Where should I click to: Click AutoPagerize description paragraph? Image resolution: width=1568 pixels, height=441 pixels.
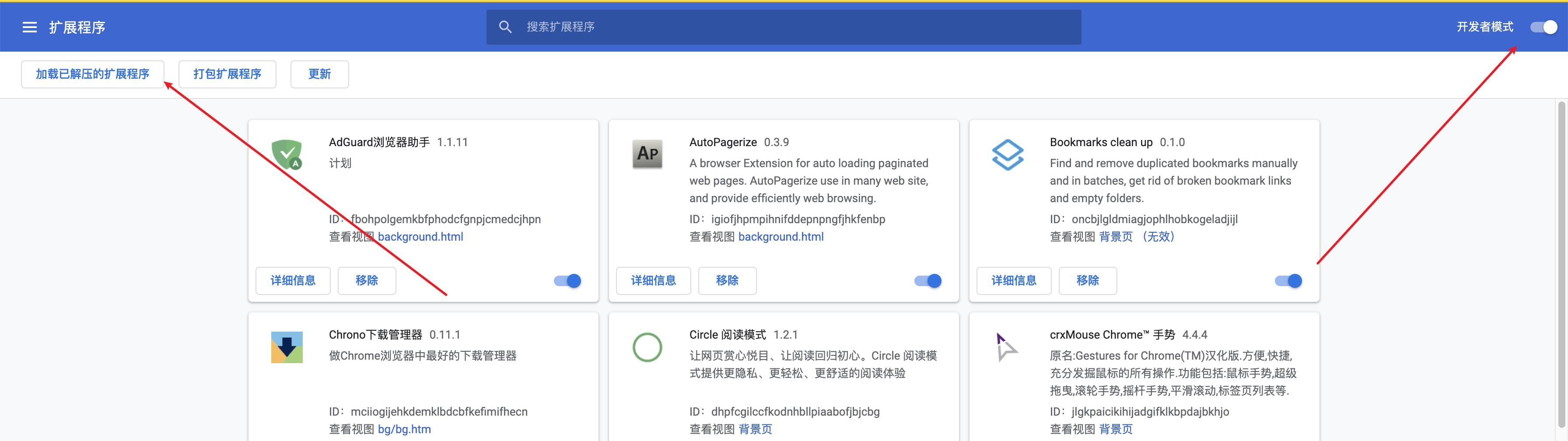click(x=809, y=181)
